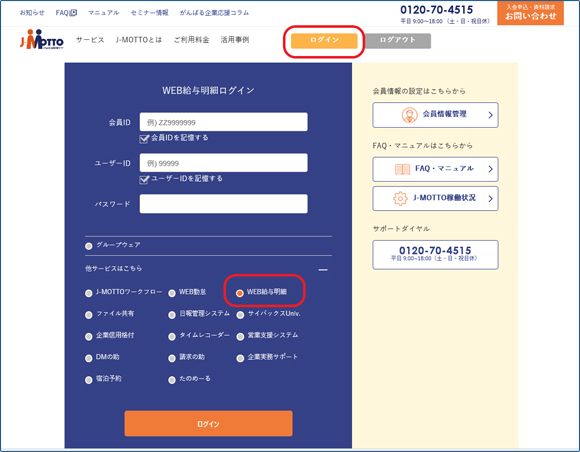580x452 pixels.
Task: Open the FAQ external link icon
Action: tap(74, 13)
